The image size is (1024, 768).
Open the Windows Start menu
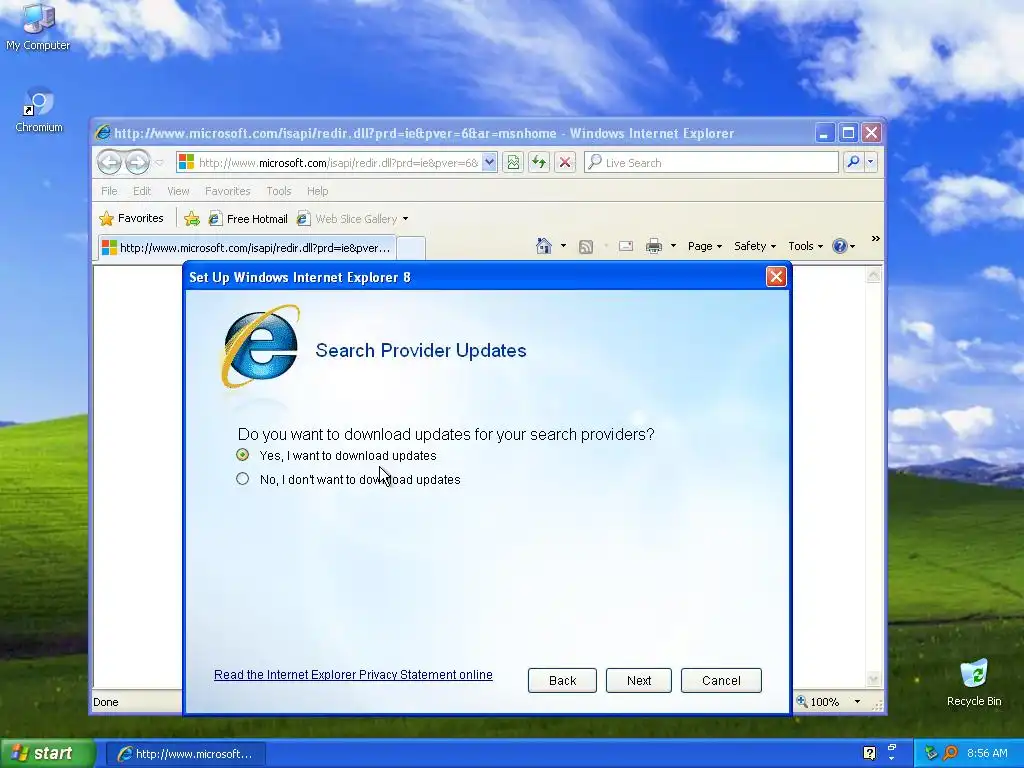[x=48, y=754]
